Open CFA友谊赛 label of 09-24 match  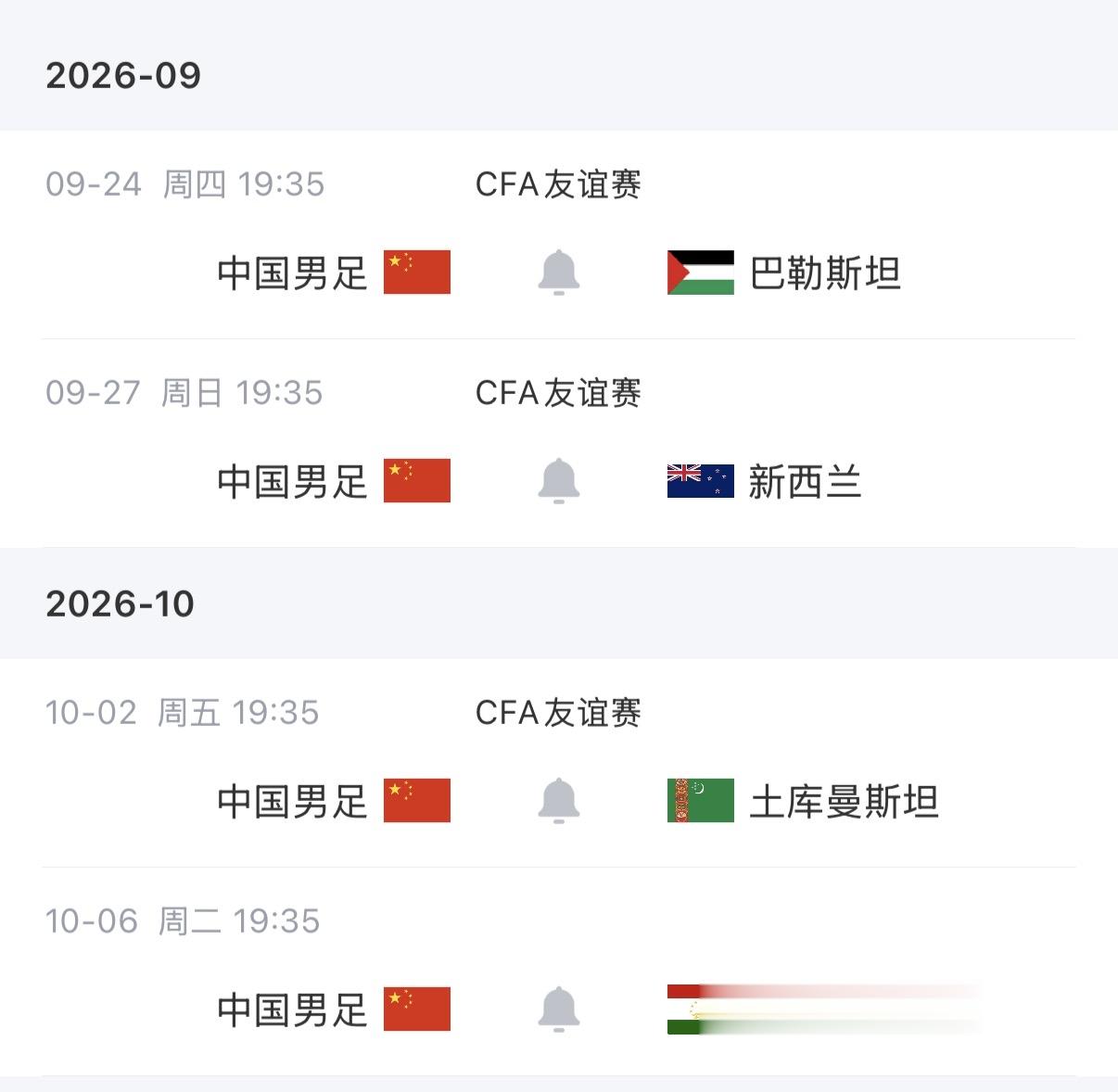point(558,184)
